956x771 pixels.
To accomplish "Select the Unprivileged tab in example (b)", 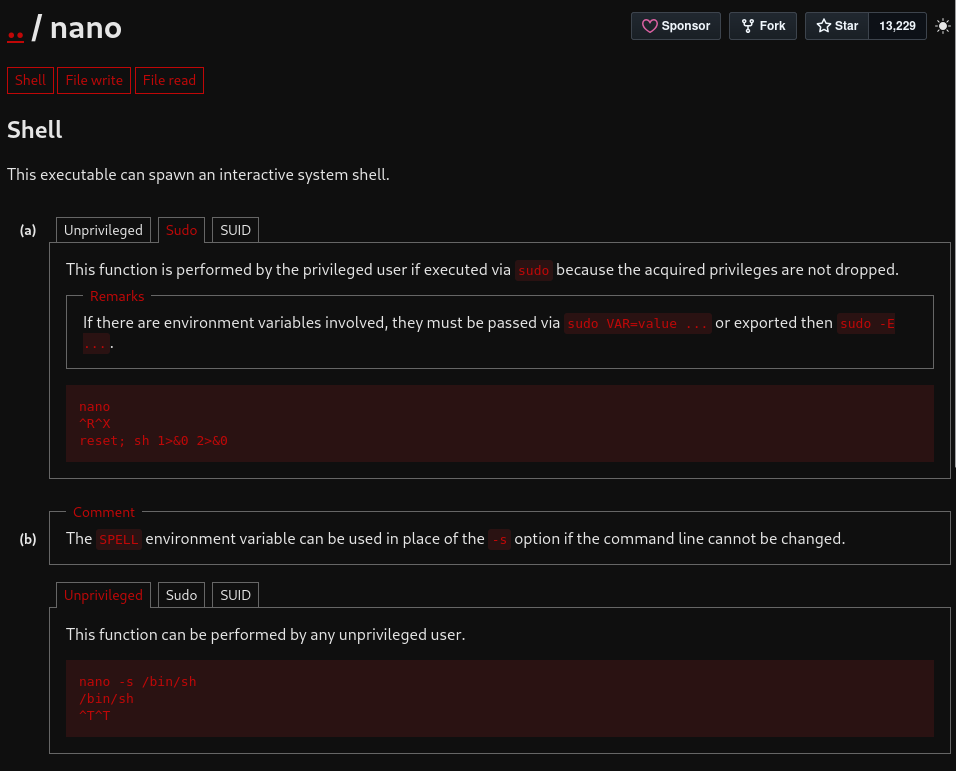I will coord(103,595).
